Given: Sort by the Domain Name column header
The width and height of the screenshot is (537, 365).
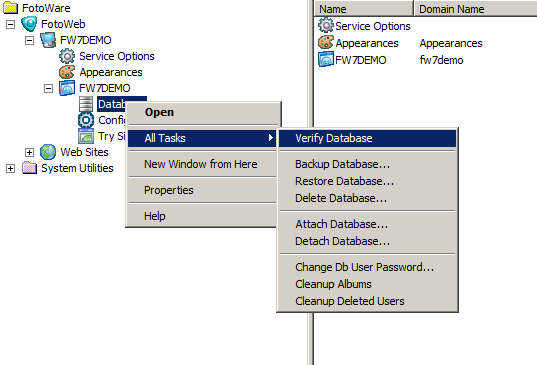Looking at the screenshot, I should click(x=475, y=9).
